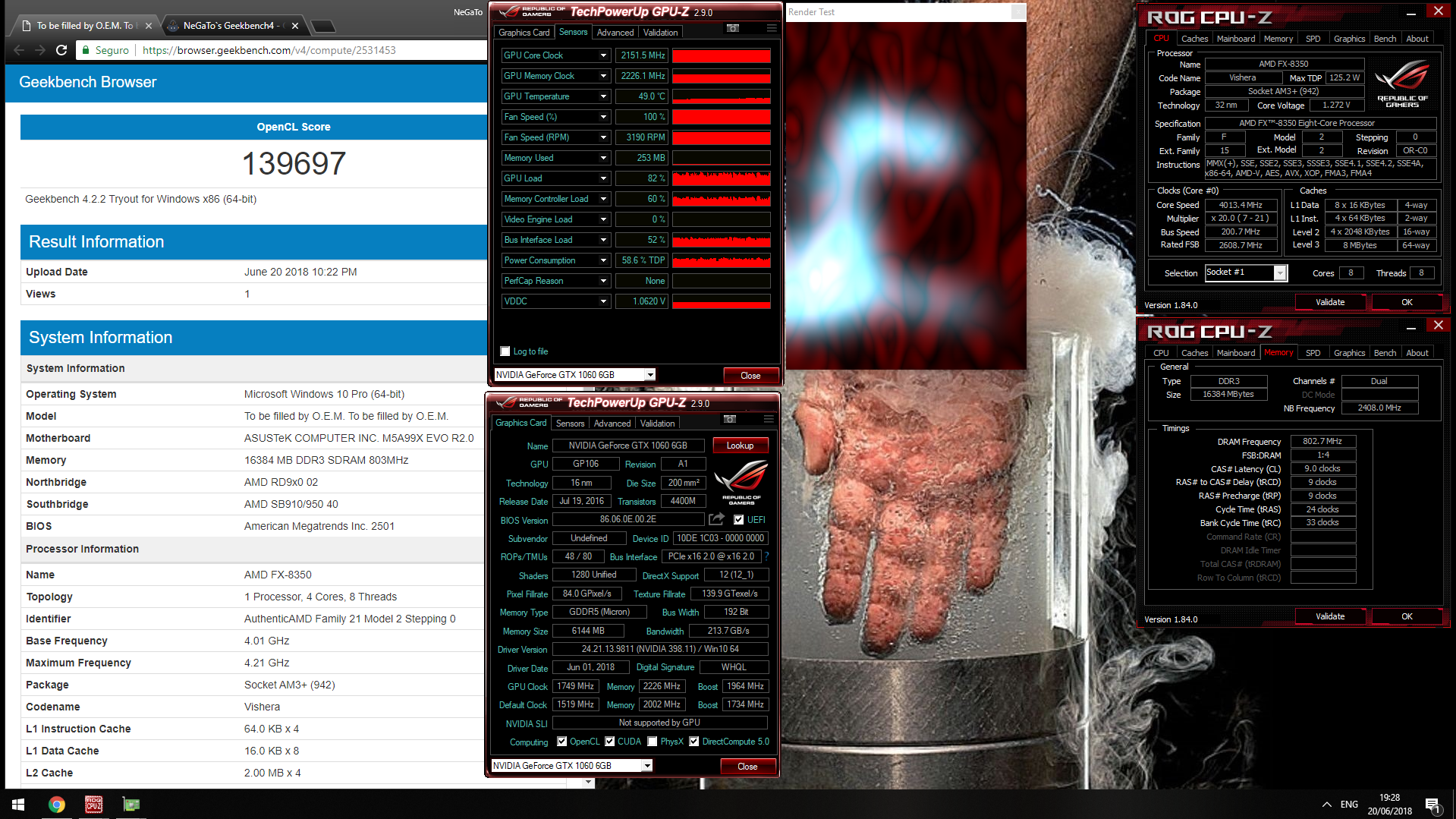Click the GPU Load red sensor graph

click(722, 178)
